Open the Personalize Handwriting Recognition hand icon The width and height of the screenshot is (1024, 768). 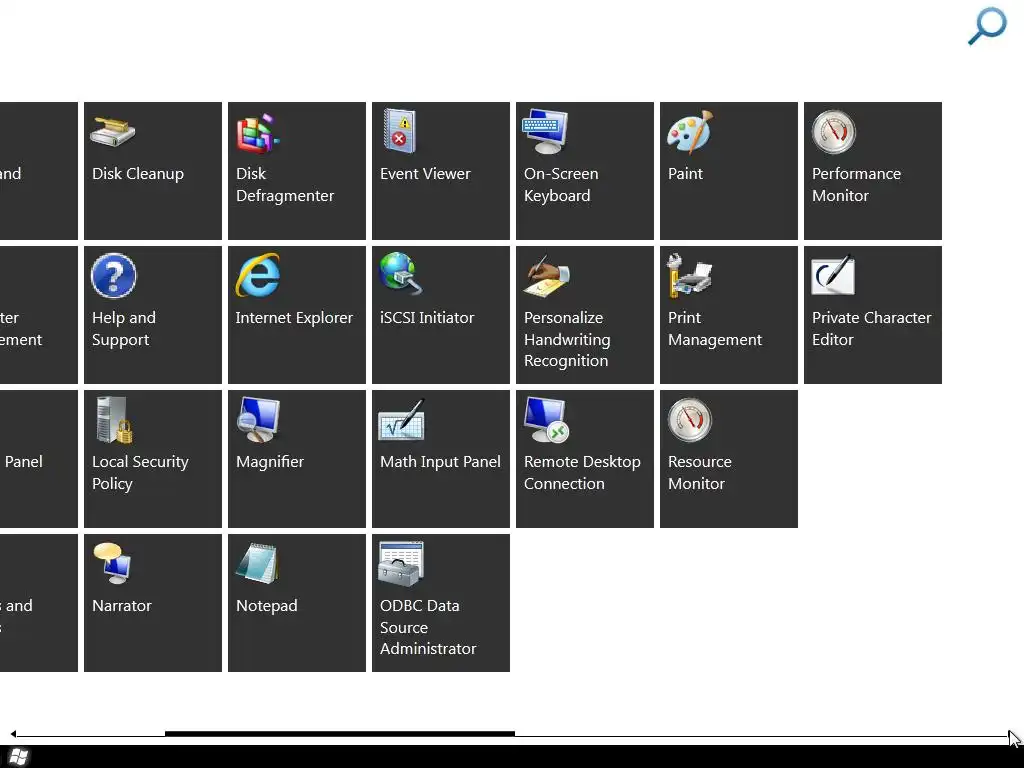[x=547, y=276]
